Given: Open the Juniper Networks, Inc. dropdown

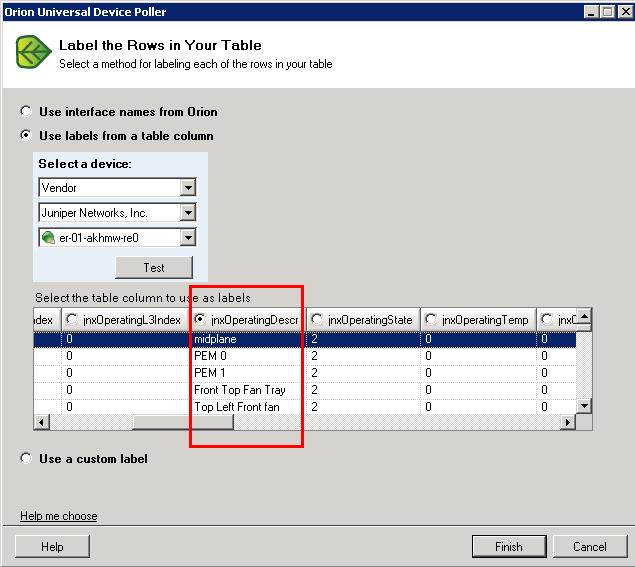Looking at the screenshot, I should (x=188, y=213).
